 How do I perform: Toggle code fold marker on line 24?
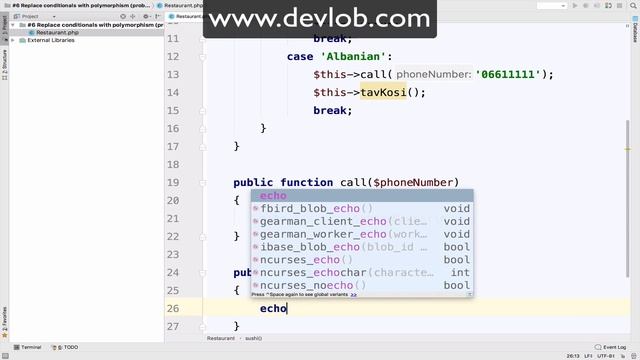coord(202,273)
